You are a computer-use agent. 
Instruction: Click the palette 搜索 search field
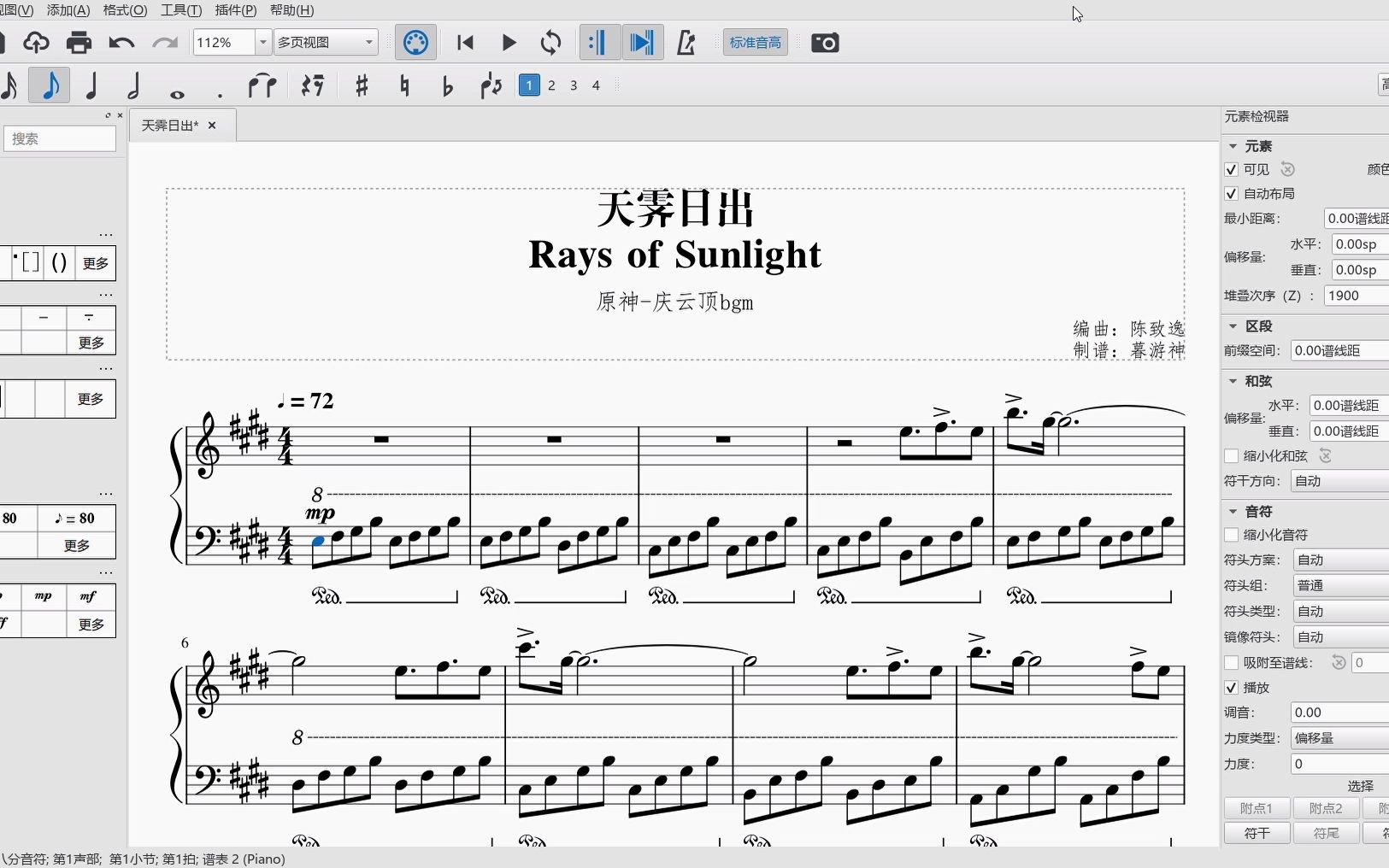pos(60,138)
